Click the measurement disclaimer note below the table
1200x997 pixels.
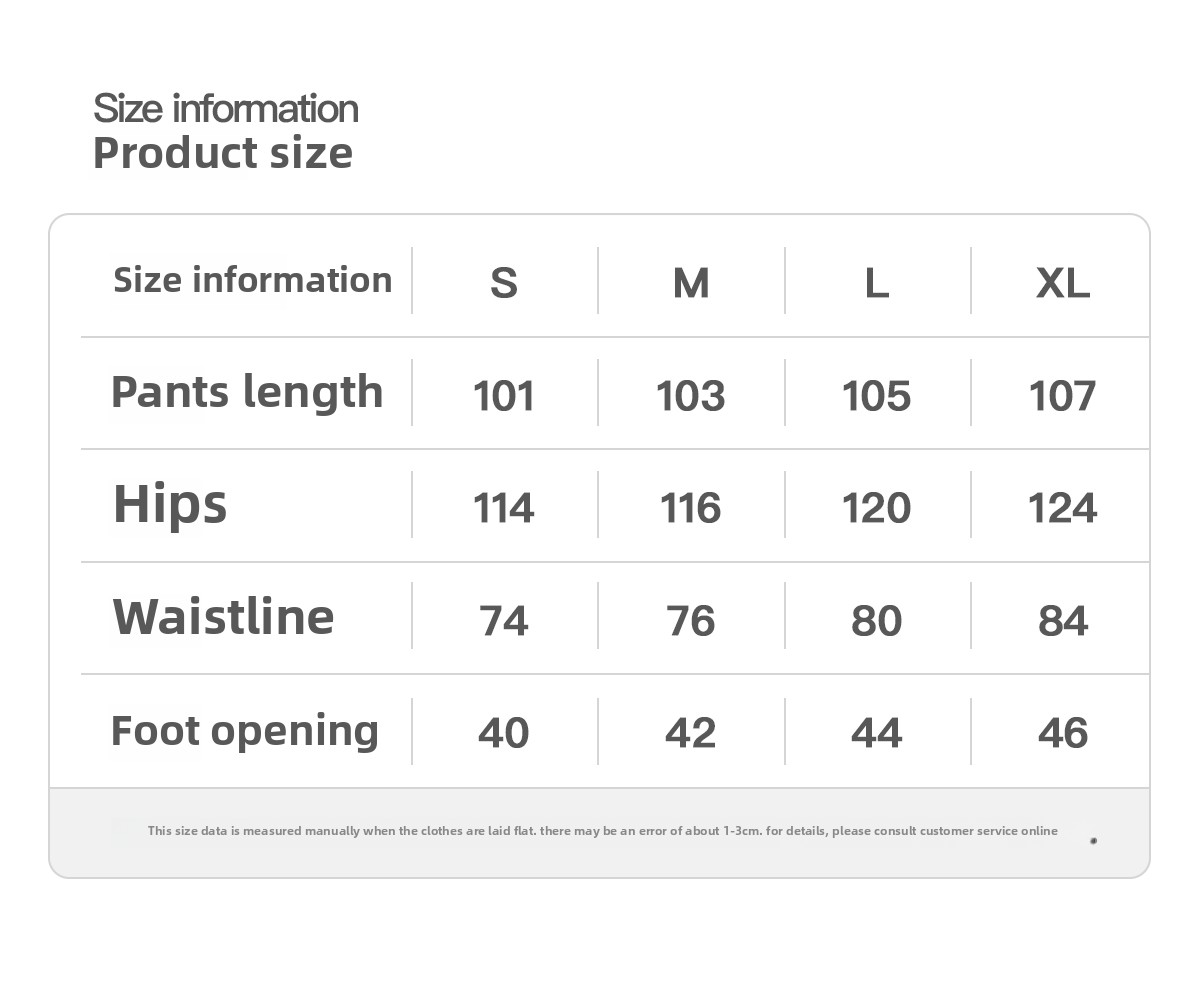[602, 831]
